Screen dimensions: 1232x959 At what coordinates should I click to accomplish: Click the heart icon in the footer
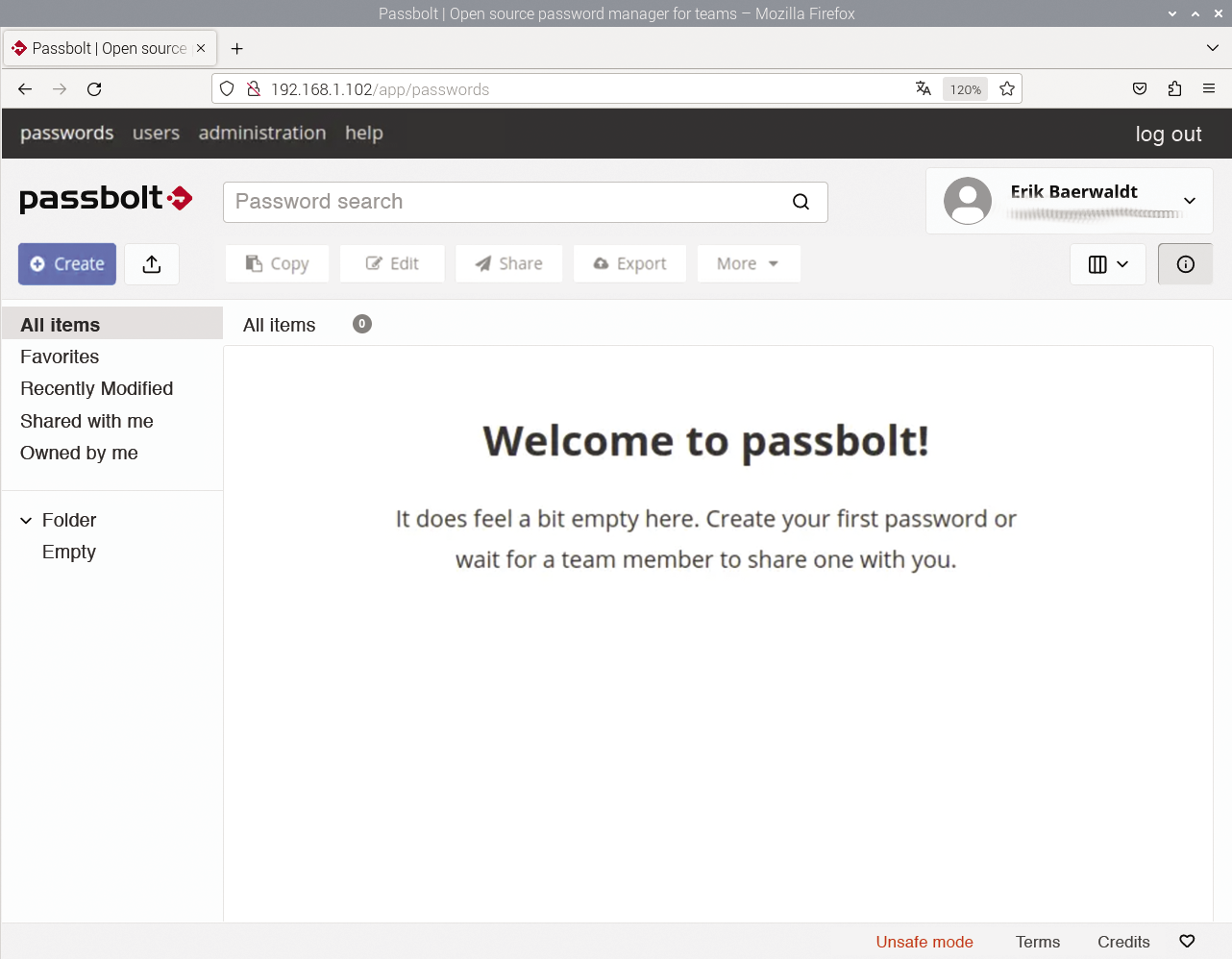coord(1186,942)
